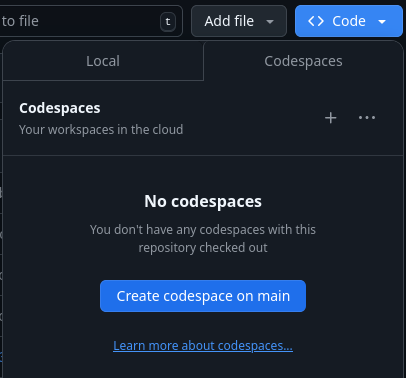Click Create codespace on main button
The height and width of the screenshot is (378, 406).
click(x=203, y=296)
